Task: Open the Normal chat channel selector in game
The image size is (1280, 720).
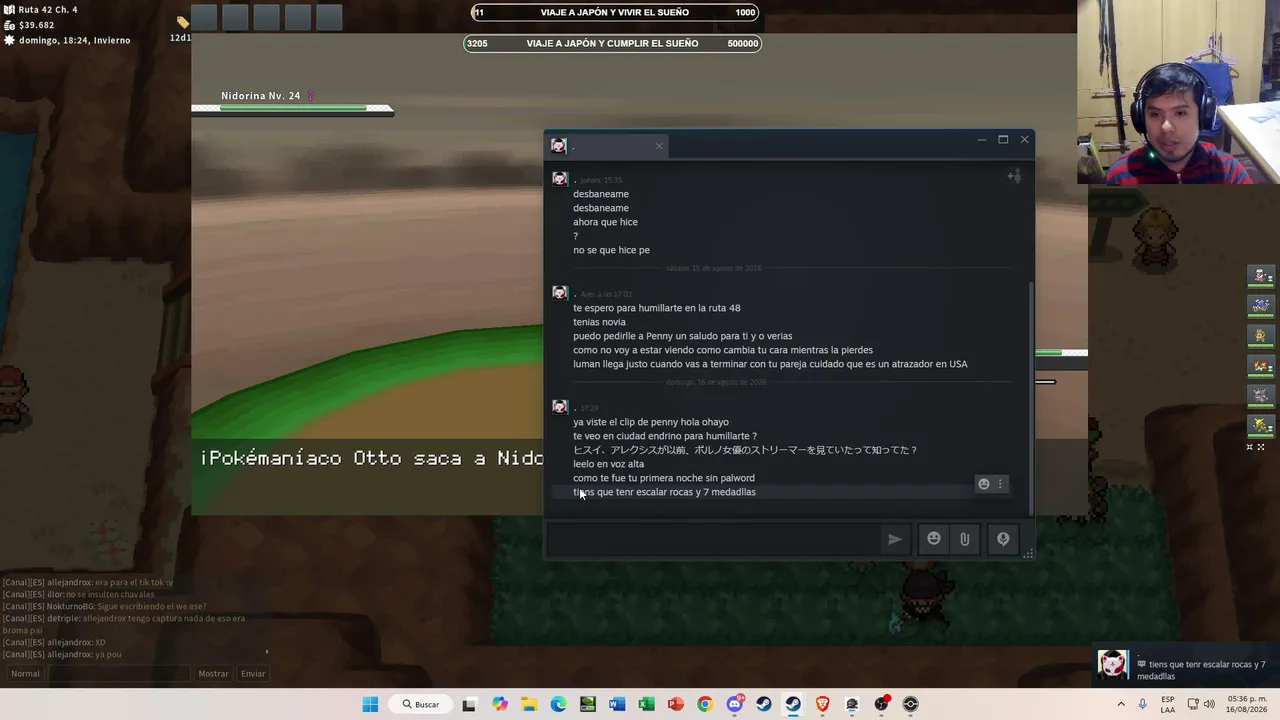Action: (x=25, y=674)
